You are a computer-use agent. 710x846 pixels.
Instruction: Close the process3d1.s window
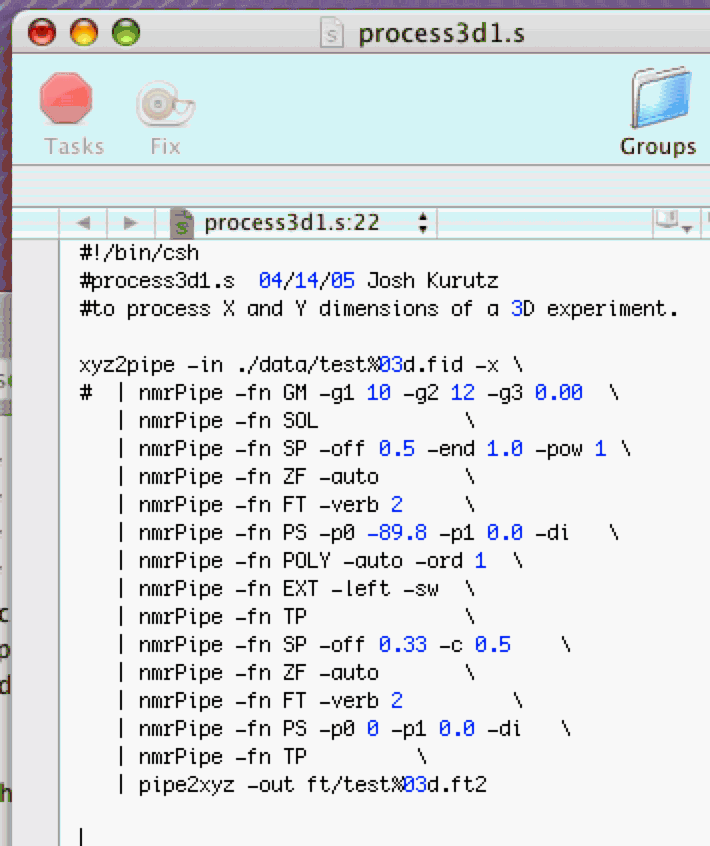pos(43,34)
